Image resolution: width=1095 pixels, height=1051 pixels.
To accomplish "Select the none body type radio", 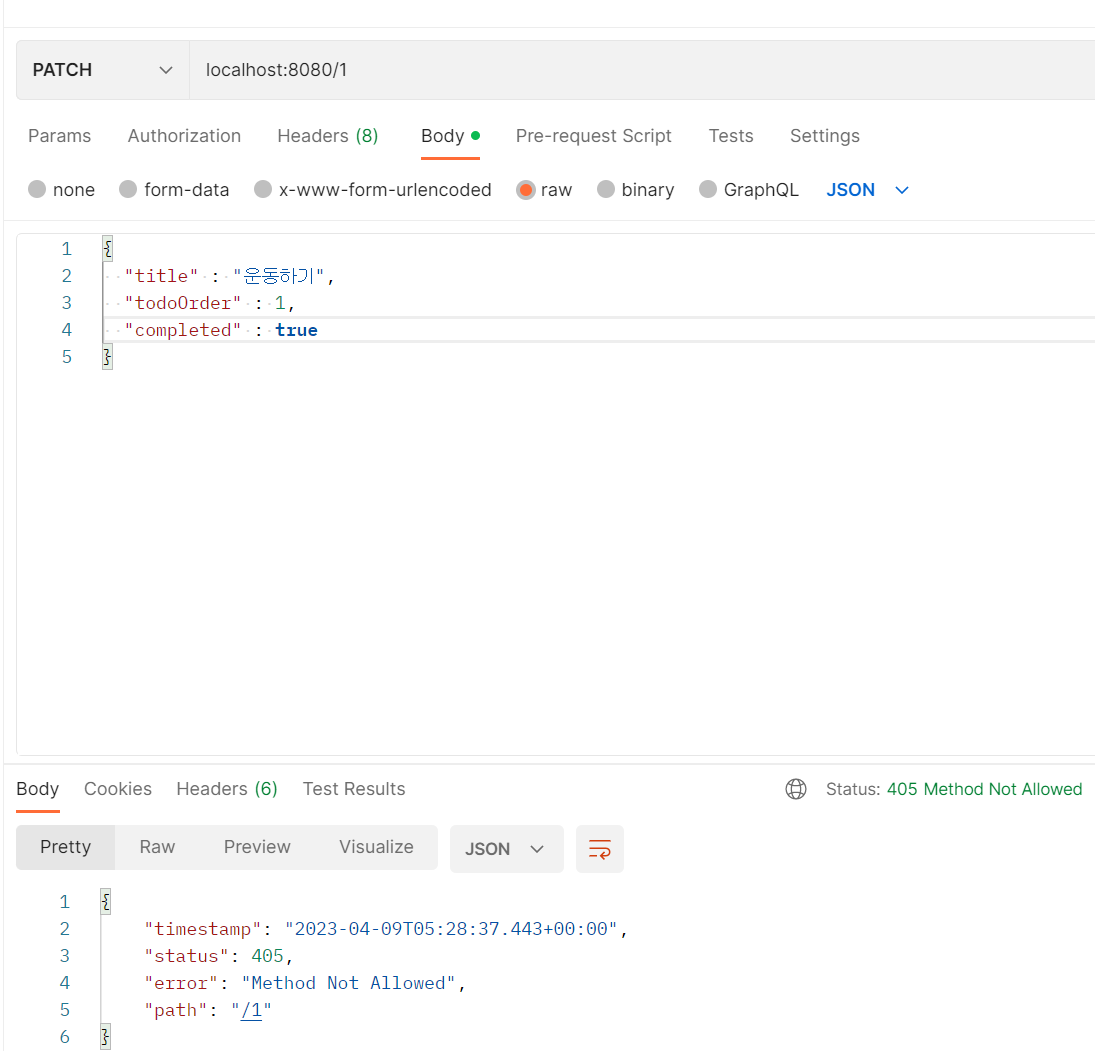I will tap(37, 189).
